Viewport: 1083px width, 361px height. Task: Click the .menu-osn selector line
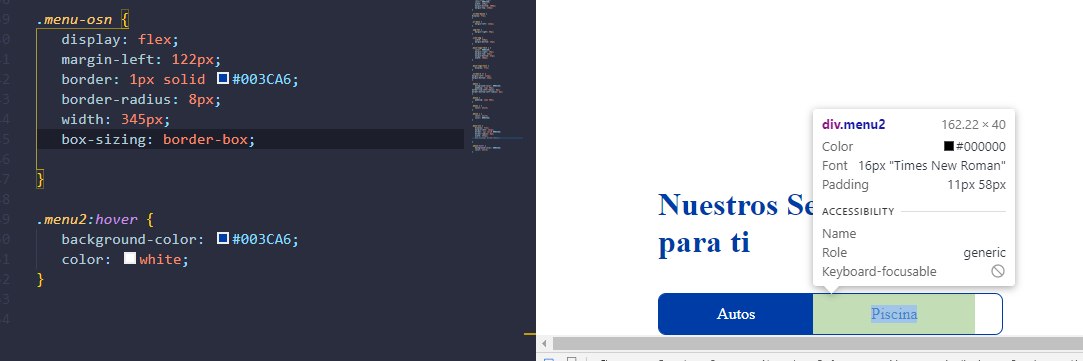(82, 19)
